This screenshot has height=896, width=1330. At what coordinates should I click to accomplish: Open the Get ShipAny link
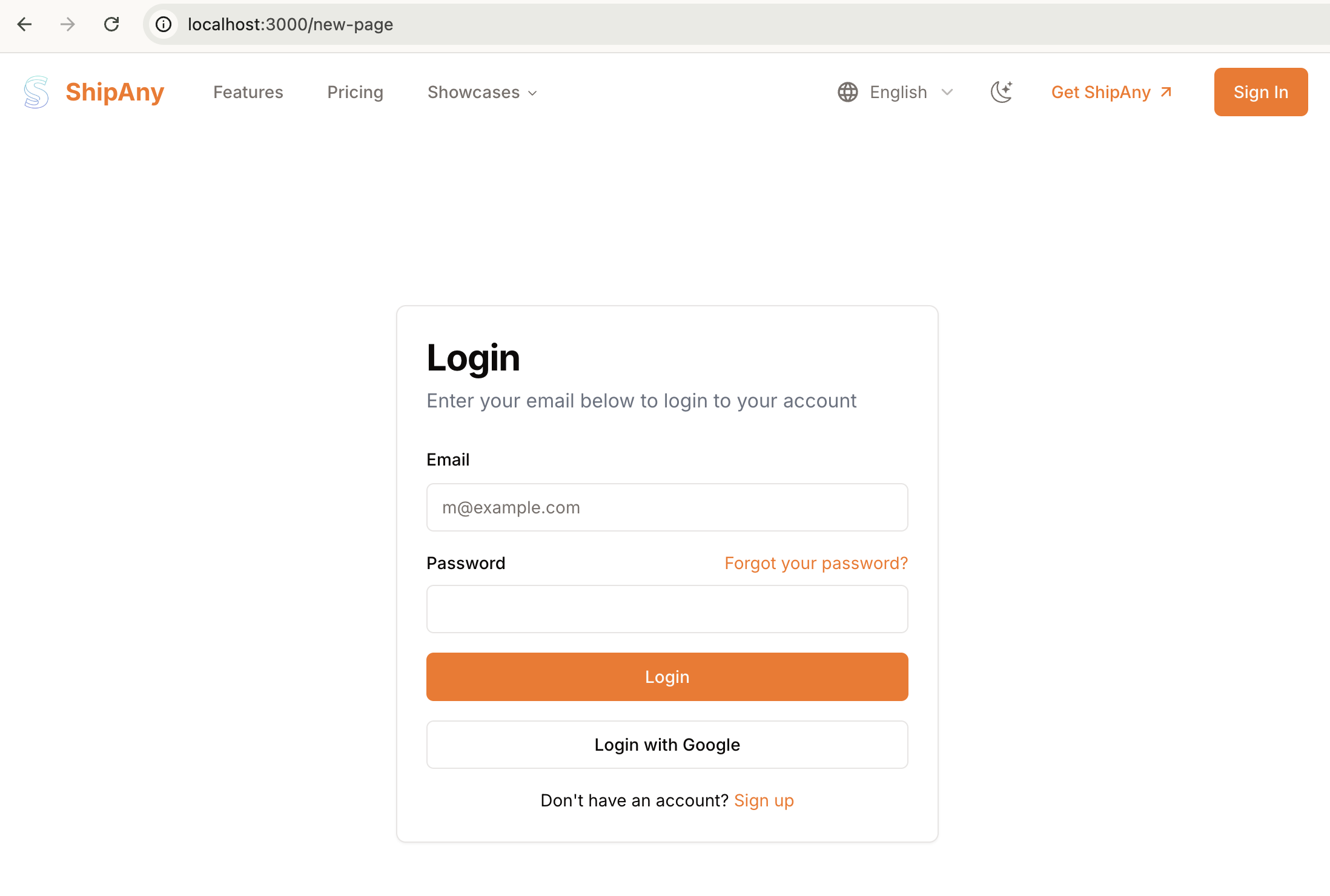(x=1100, y=92)
